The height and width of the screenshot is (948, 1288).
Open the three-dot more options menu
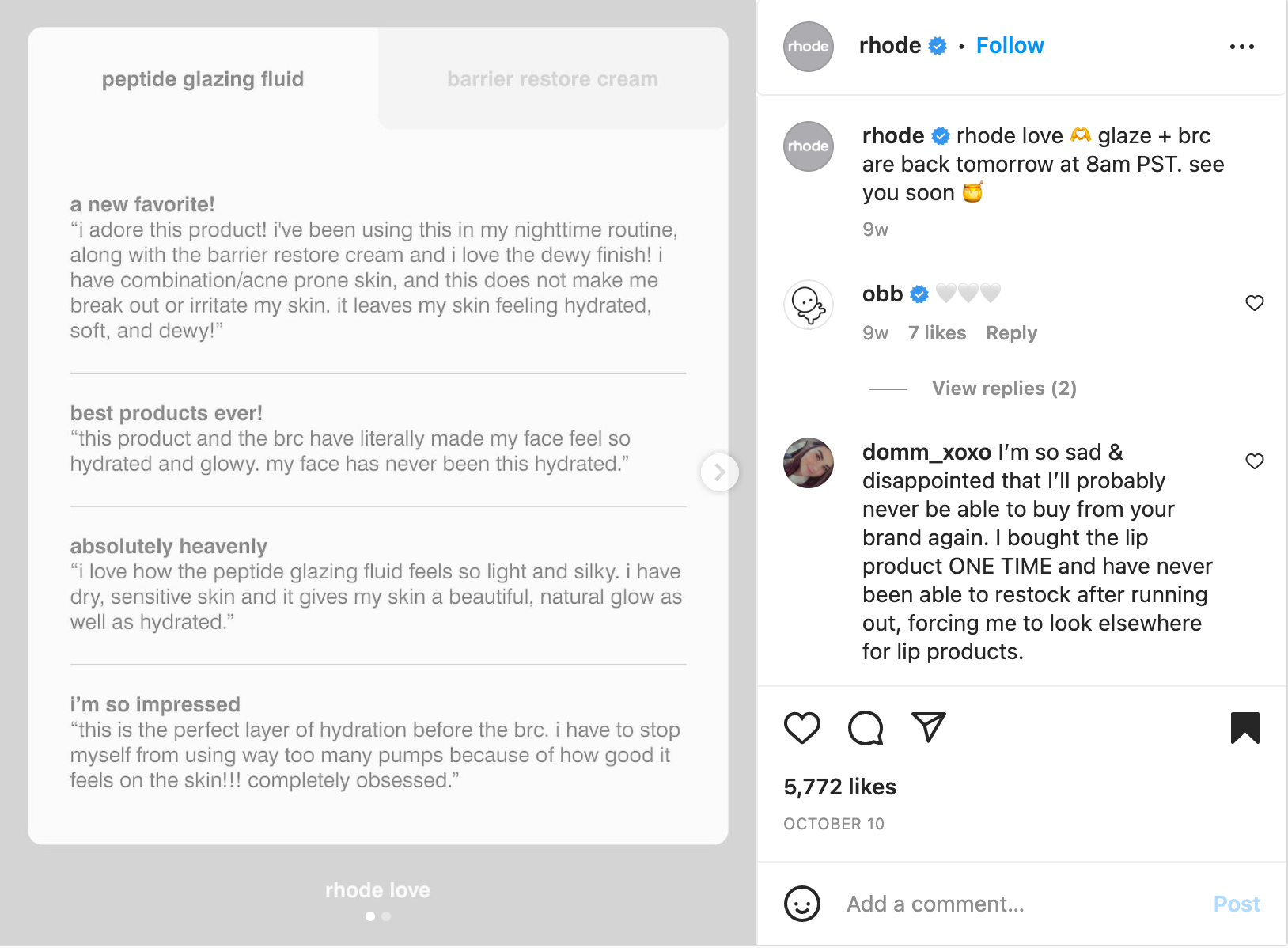1241,47
